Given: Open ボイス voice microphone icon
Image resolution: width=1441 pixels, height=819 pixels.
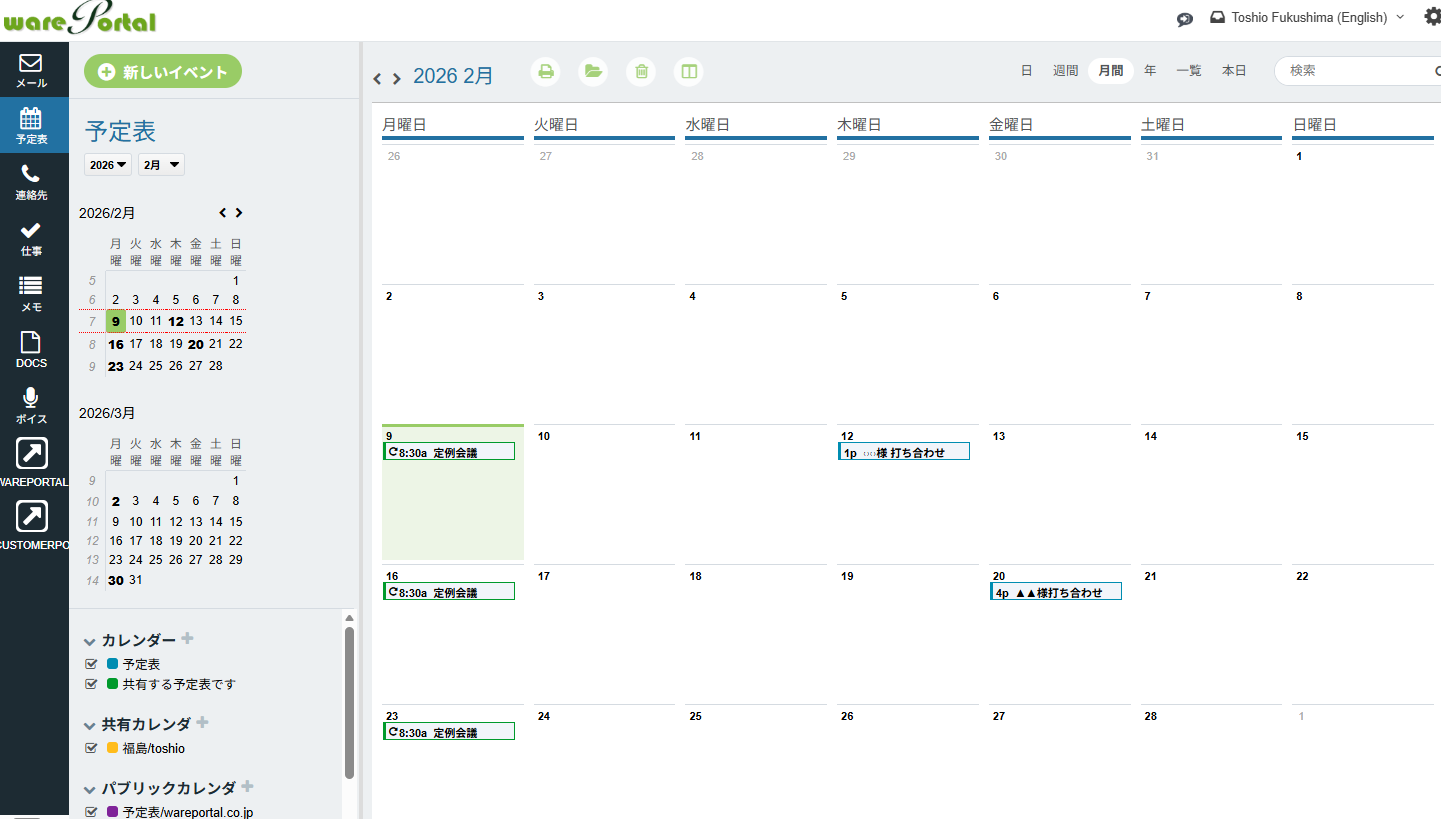Looking at the screenshot, I should point(31,405).
